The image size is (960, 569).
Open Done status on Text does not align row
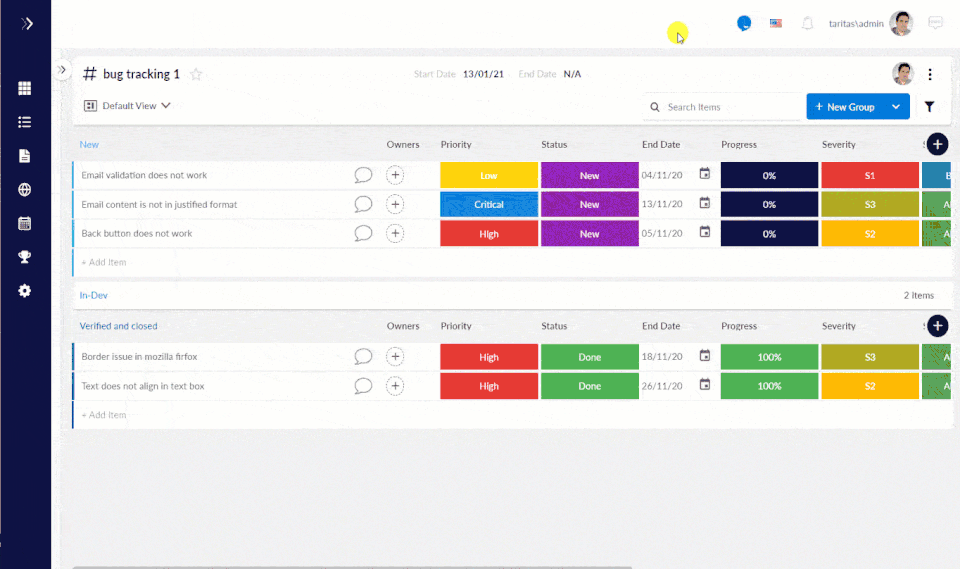(590, 386)
